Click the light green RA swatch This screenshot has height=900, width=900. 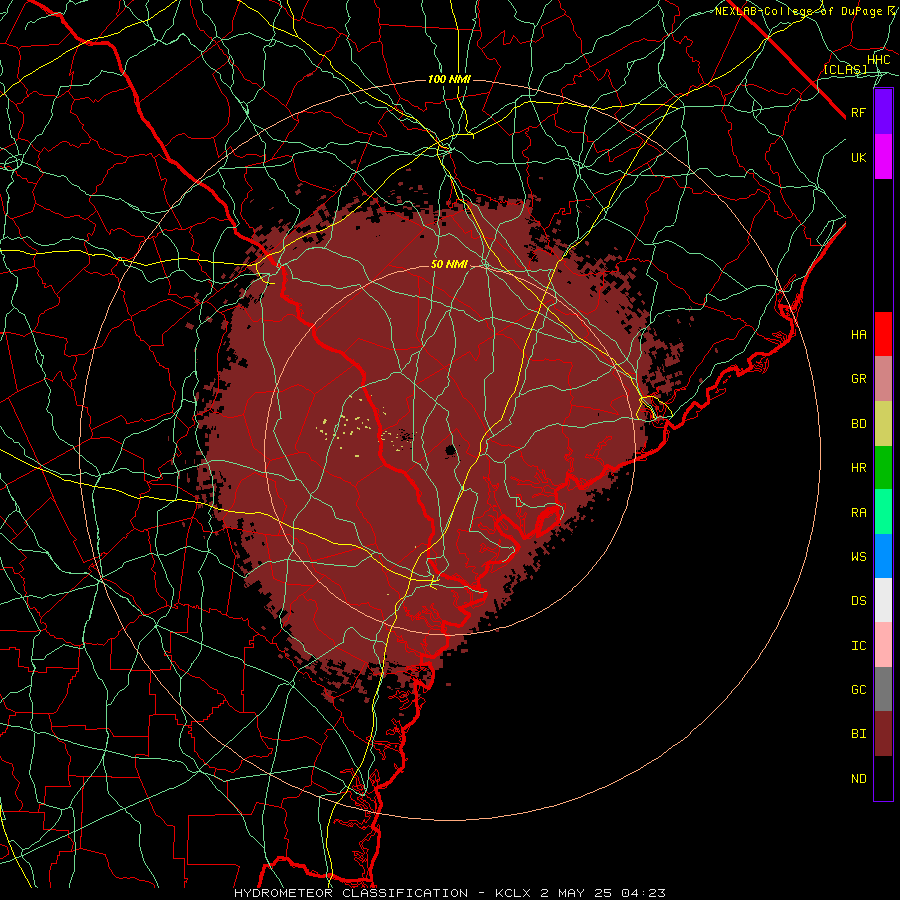[883, 512]
